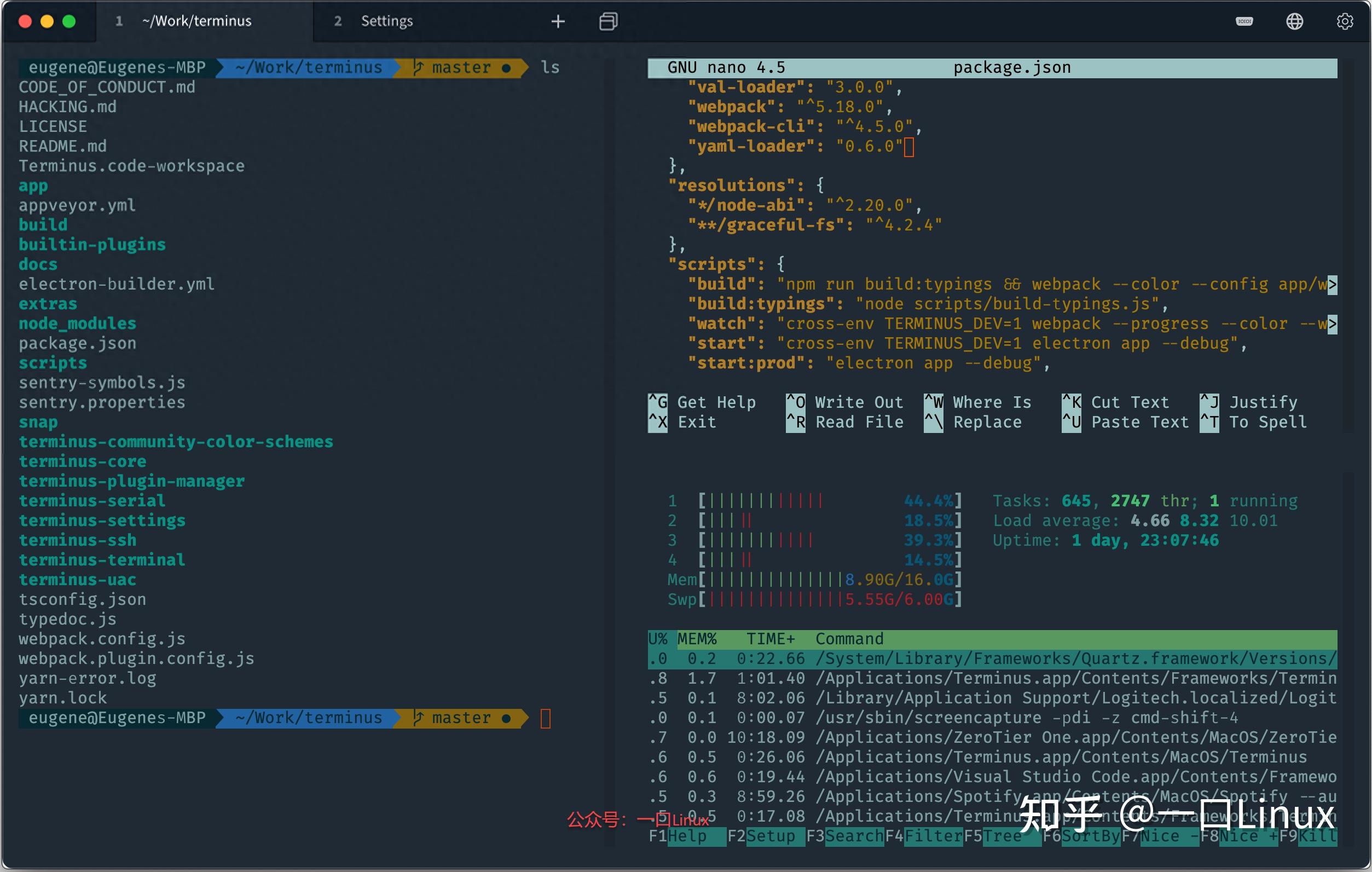Select the Visual Studio Code process row
This screenshot has height=872, width=1372.
(x=992, y=777)
